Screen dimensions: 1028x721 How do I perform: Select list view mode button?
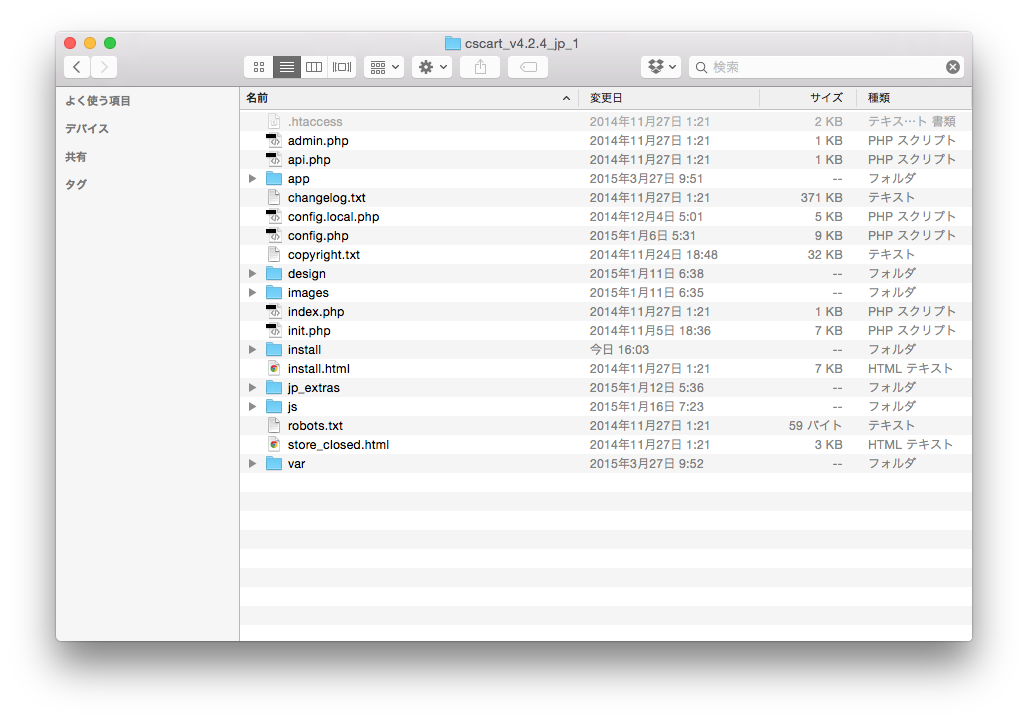point(287,67)
